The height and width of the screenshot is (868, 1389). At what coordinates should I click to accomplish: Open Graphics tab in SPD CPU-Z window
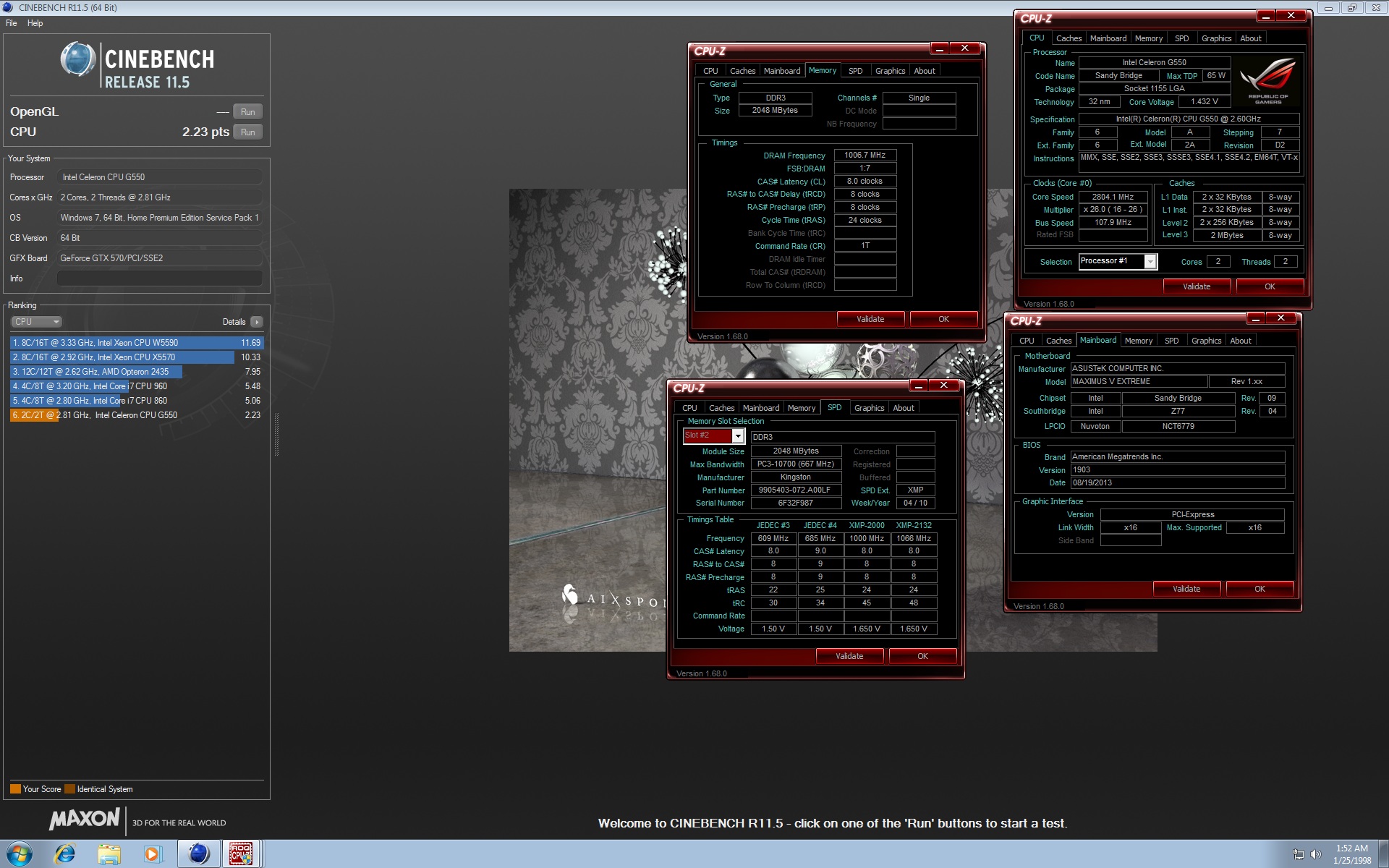869,408
